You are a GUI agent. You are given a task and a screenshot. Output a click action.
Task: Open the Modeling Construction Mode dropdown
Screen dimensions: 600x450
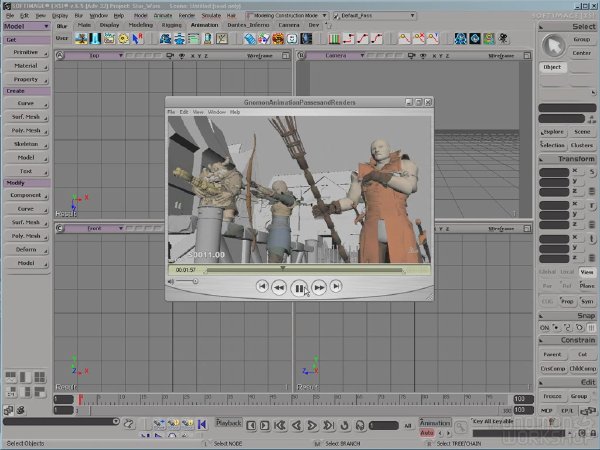click(287, 16)
